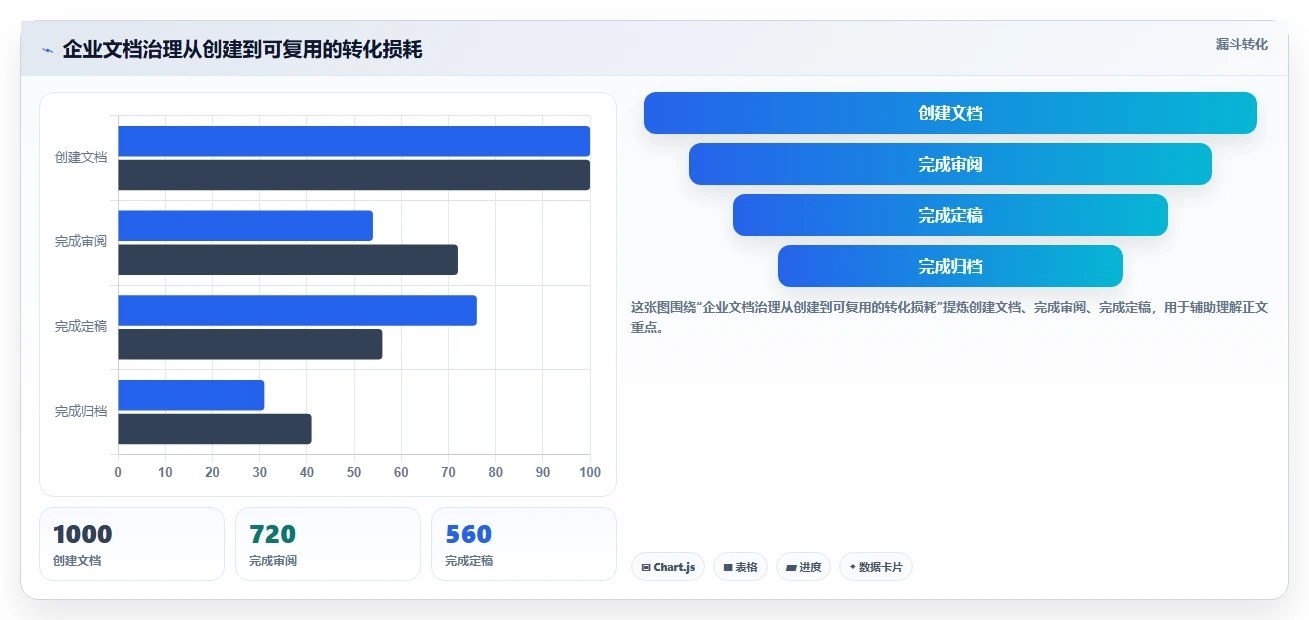Click the blue bar for 完成审阅
Viewport: 1309px width, 620px height.
tap(245, 226)
